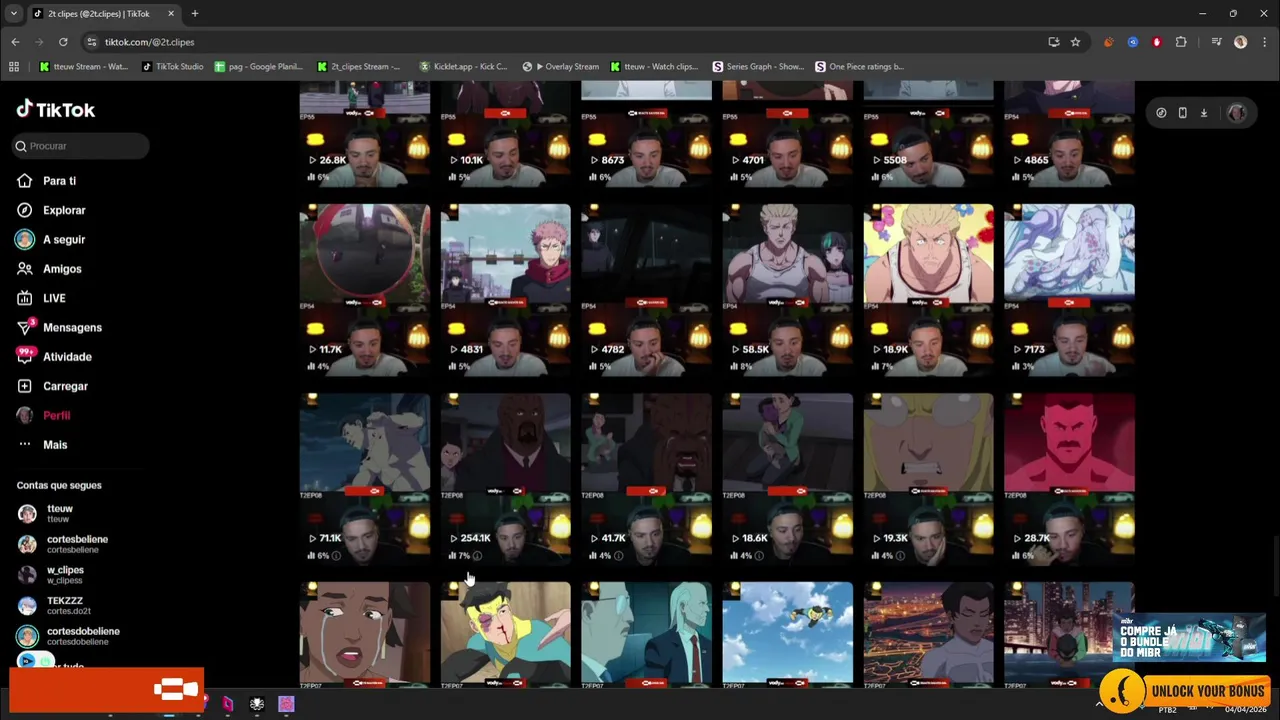Open the pag - Google Planil... bookmark
Image resolution: width=1280 pixels, height=720 pixels.
point(258,67)
